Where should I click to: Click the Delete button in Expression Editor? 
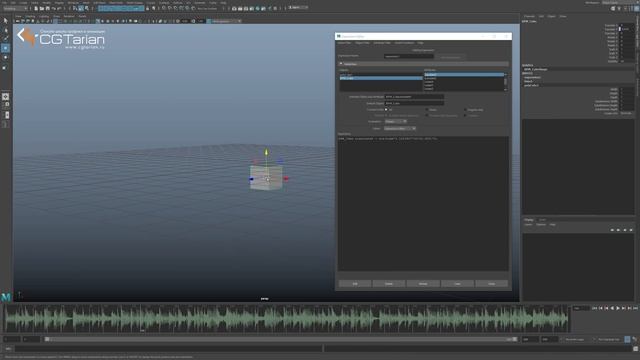point(389,284)
